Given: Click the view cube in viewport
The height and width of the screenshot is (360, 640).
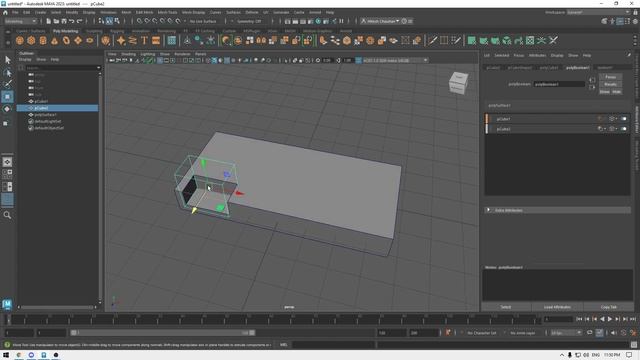Looking at the screenshot, I should point(458,83).
